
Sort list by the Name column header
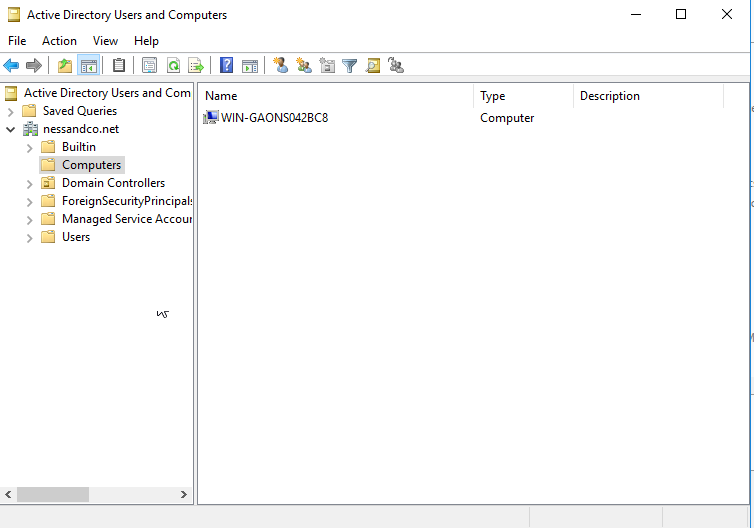coord(336,96)
